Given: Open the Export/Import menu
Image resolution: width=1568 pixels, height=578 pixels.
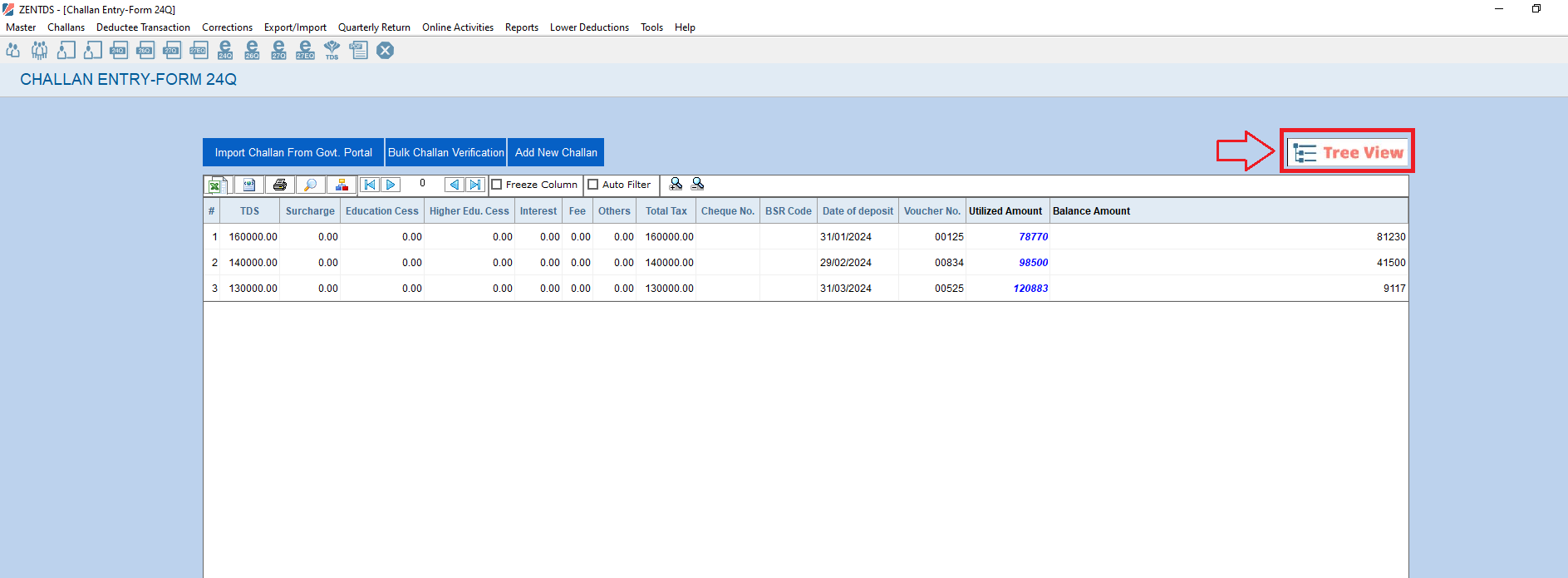Looking at the screenshot, I should click(x=295, y=27).
